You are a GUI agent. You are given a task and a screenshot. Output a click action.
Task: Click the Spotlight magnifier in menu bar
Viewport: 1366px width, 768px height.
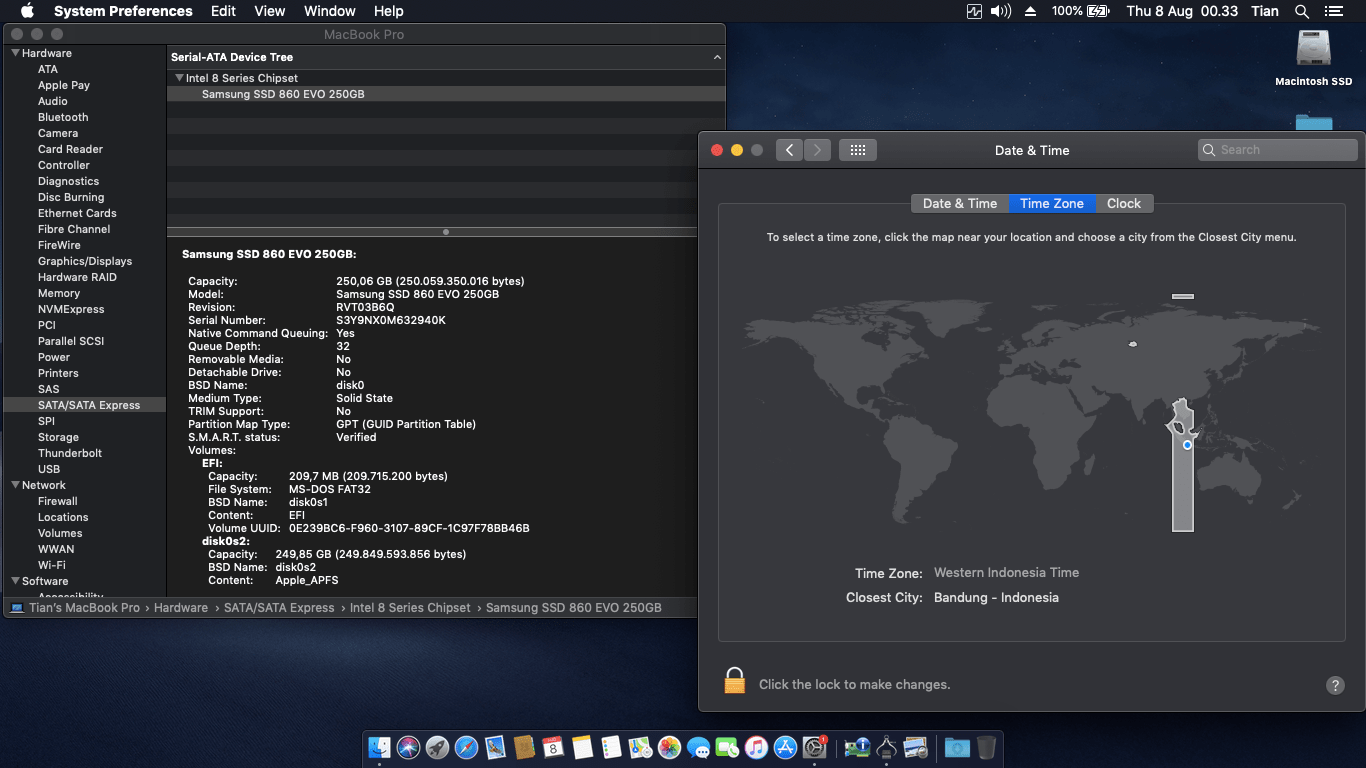click(1302, 11)
